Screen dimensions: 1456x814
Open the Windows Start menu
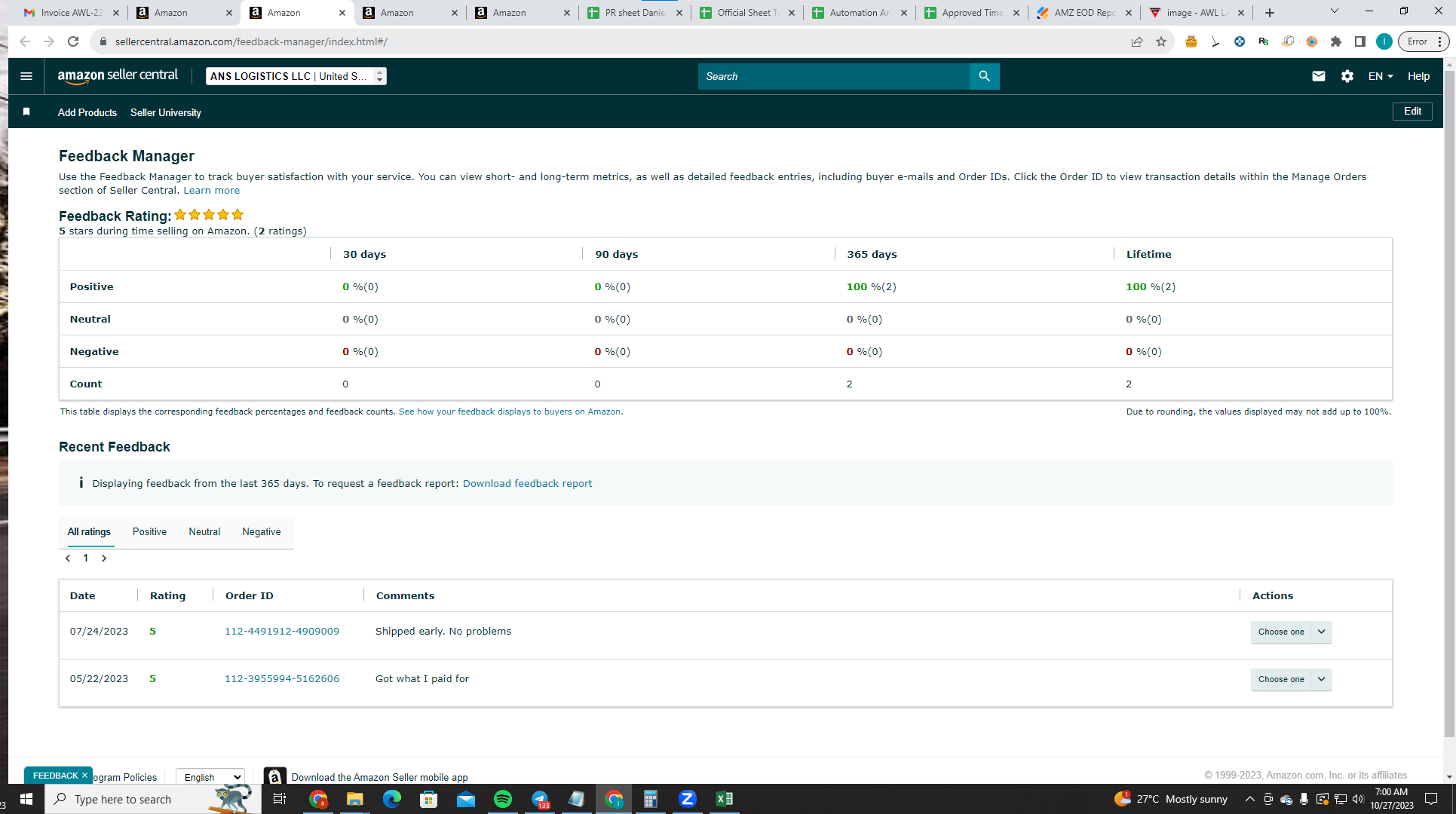pos(26,799)
